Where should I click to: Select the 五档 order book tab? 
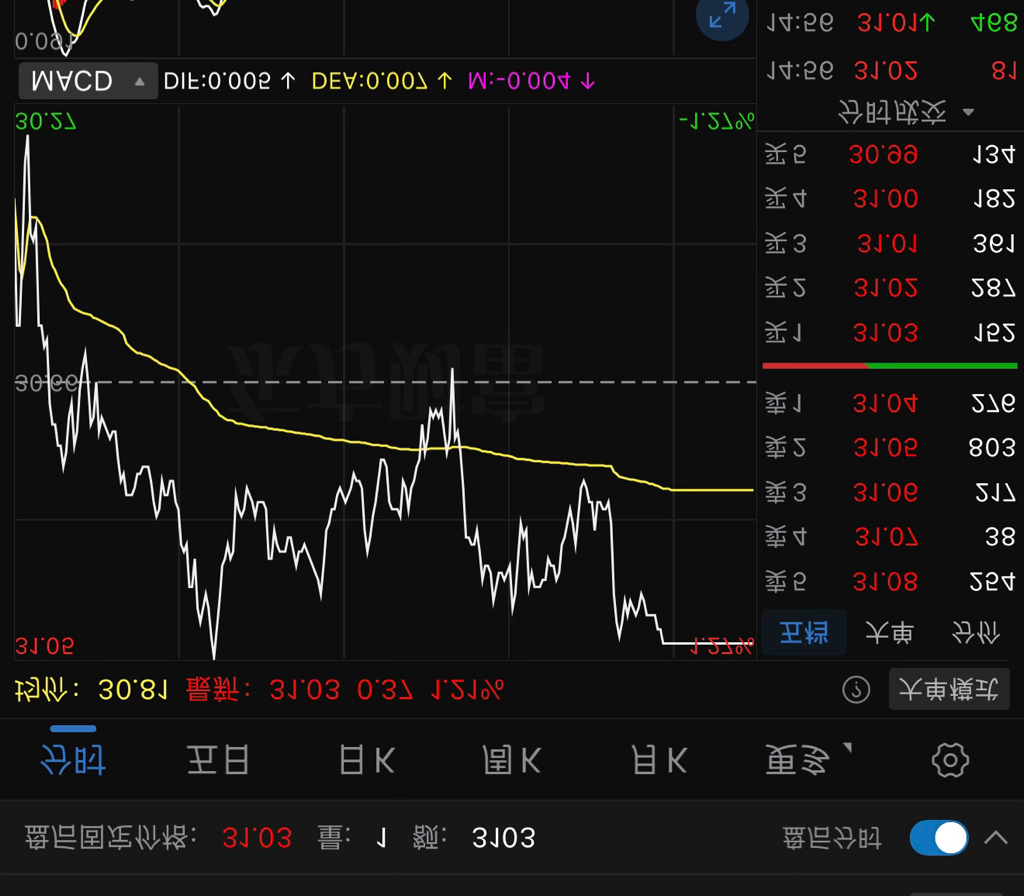804,632
